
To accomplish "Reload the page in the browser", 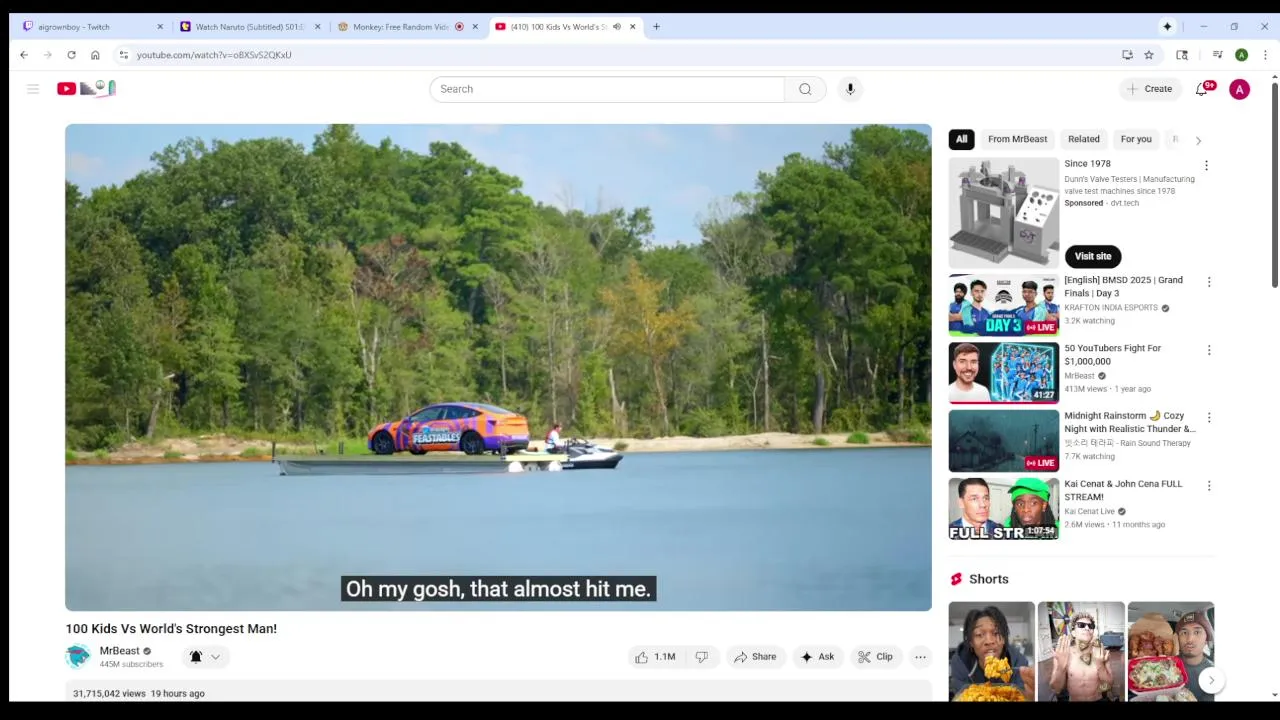I will pyautogui.click(x=71, y=55).
